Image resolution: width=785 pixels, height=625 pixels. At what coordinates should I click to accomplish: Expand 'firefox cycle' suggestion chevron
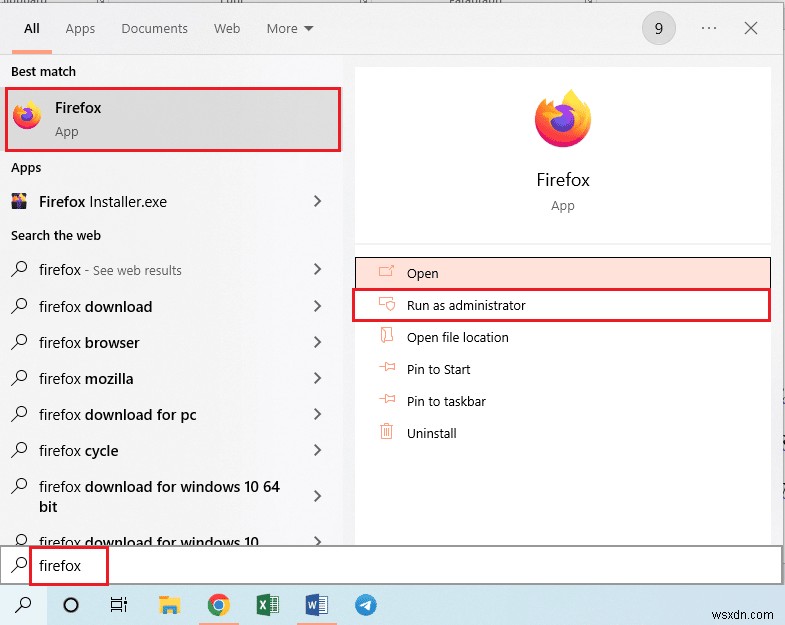317,450
